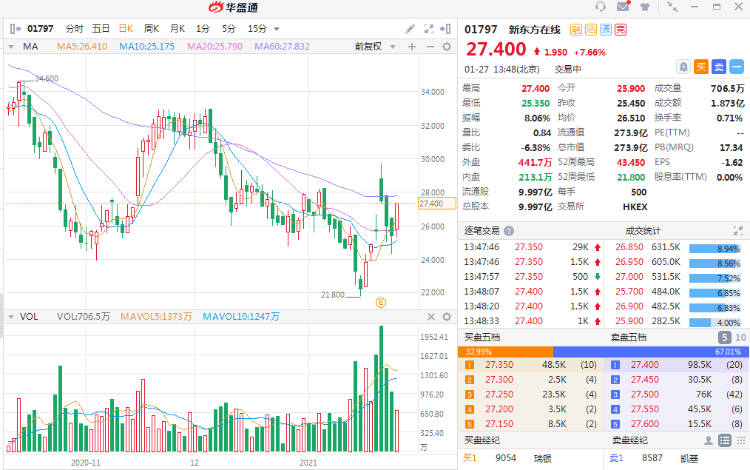
Task: Select bid level 2 price 27.300
Action: tap(499, 380)
